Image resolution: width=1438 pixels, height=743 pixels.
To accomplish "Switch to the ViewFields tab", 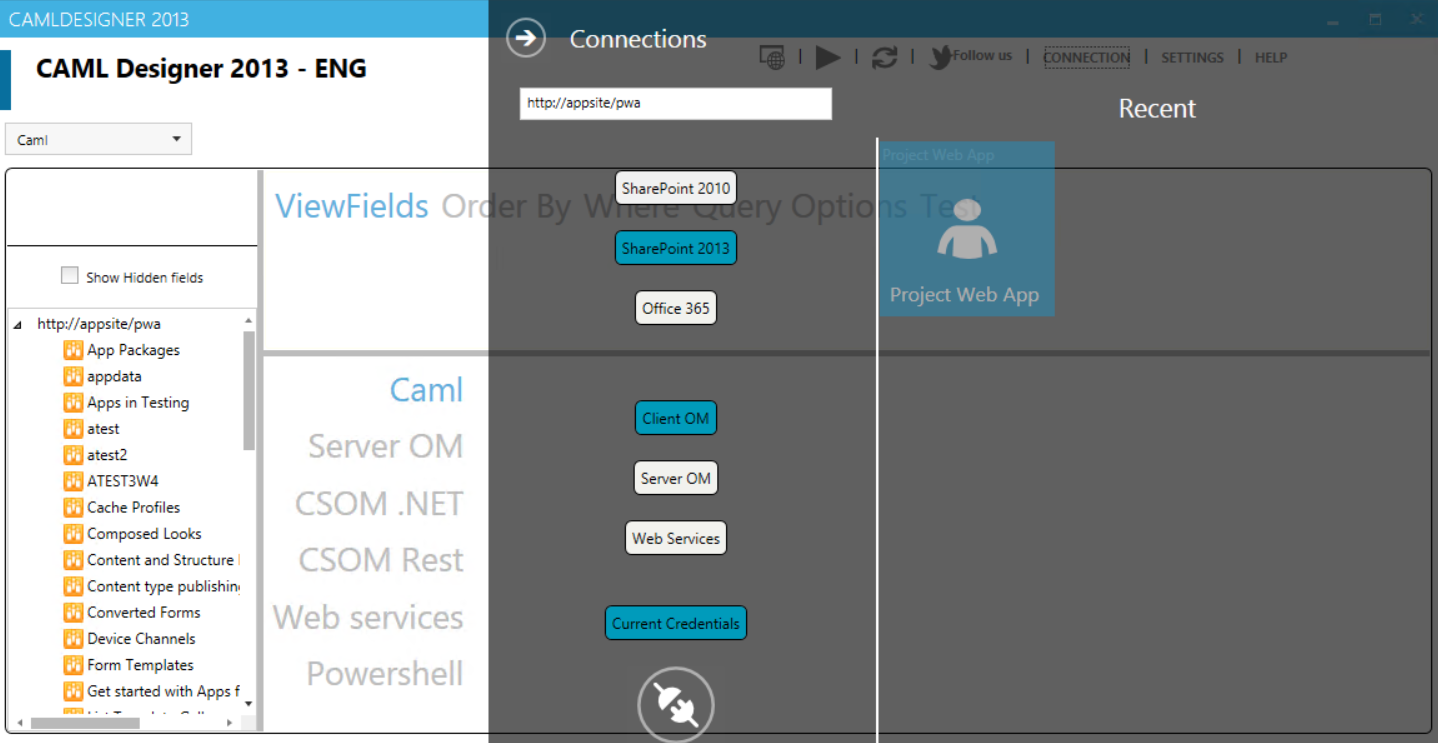I will [x=352, y=206].
